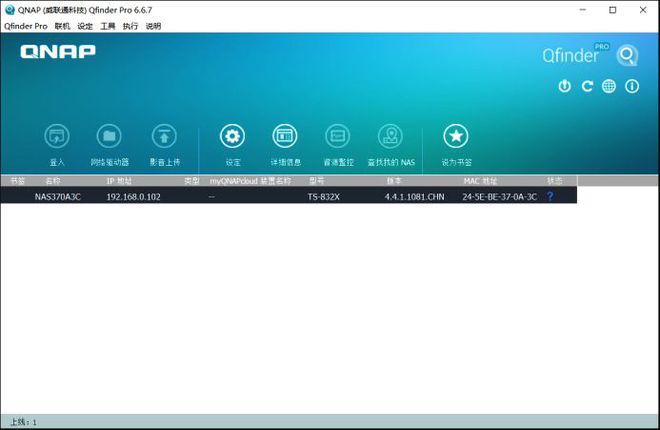Open the Network Drives (网络驱动器) icon

tap(109, 136)
